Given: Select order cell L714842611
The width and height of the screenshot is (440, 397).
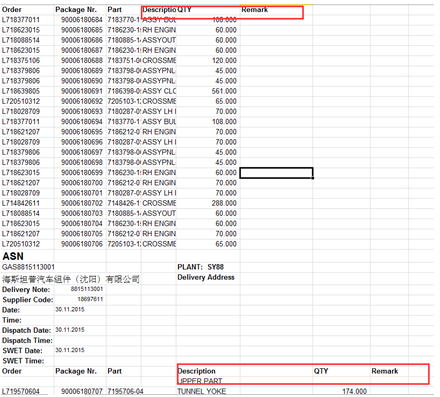Looking at the screenshot, I should tap(21, 203).
